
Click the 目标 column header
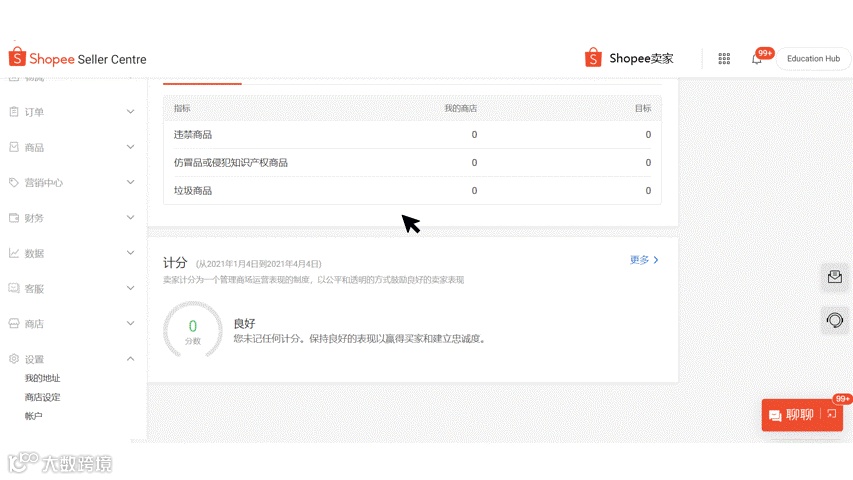643,108
